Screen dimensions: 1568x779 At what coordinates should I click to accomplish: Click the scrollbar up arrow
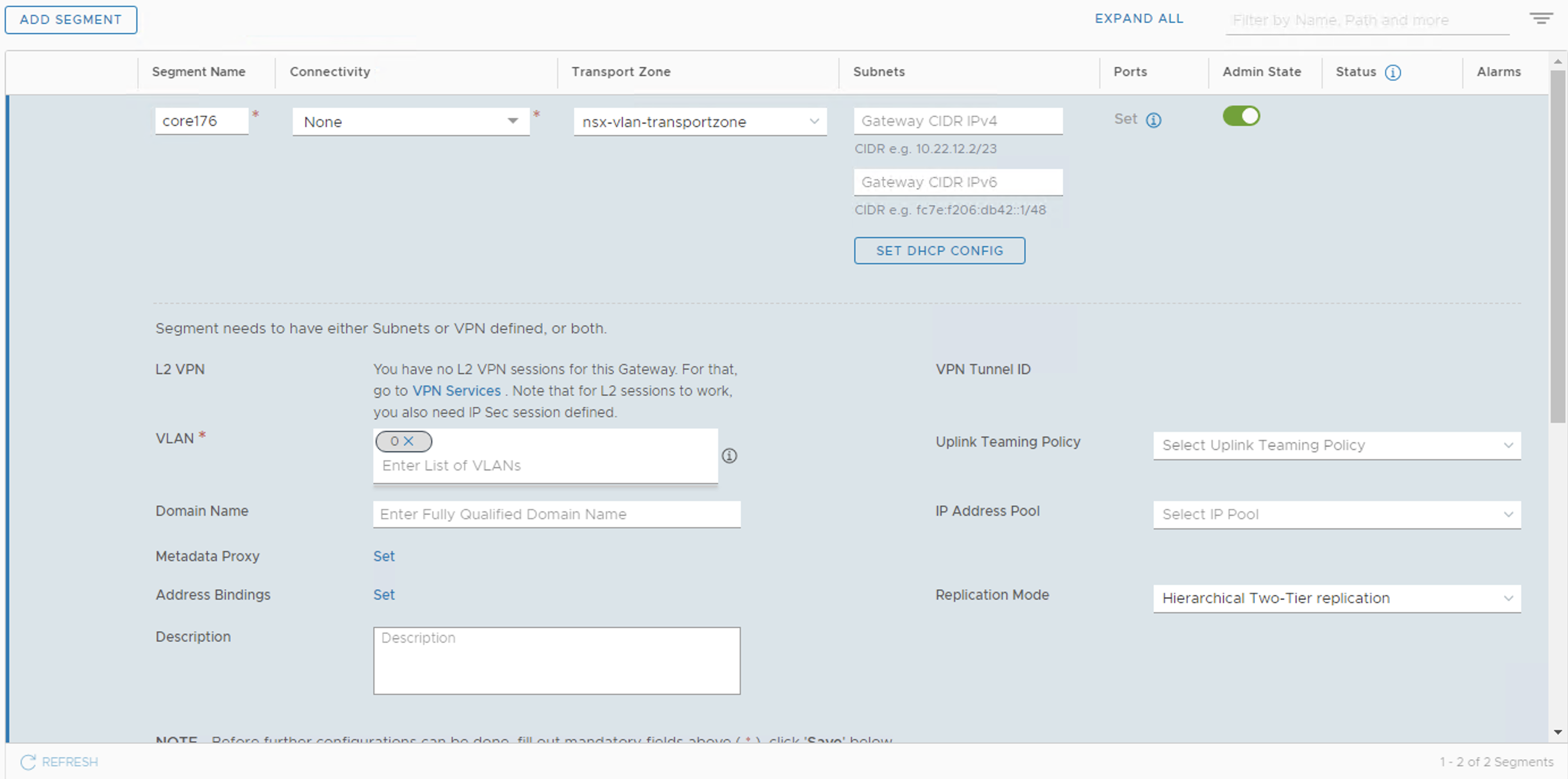[x=1557, y=61]
